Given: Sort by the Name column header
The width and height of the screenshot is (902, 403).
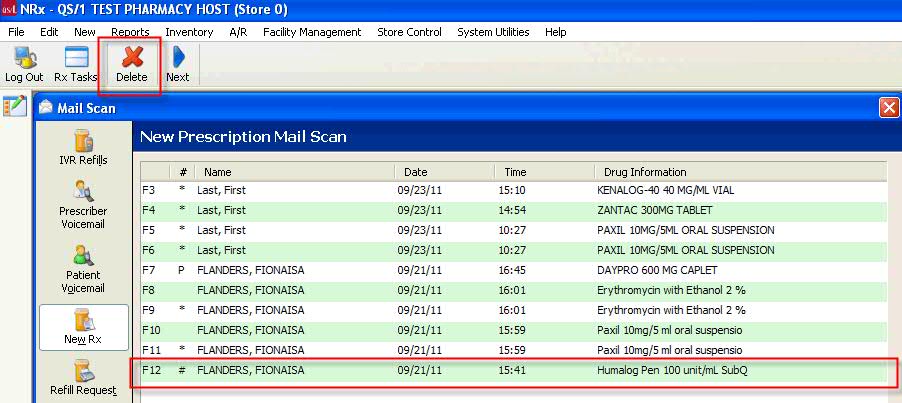Looking at the screenshot, I should (295, 172).
